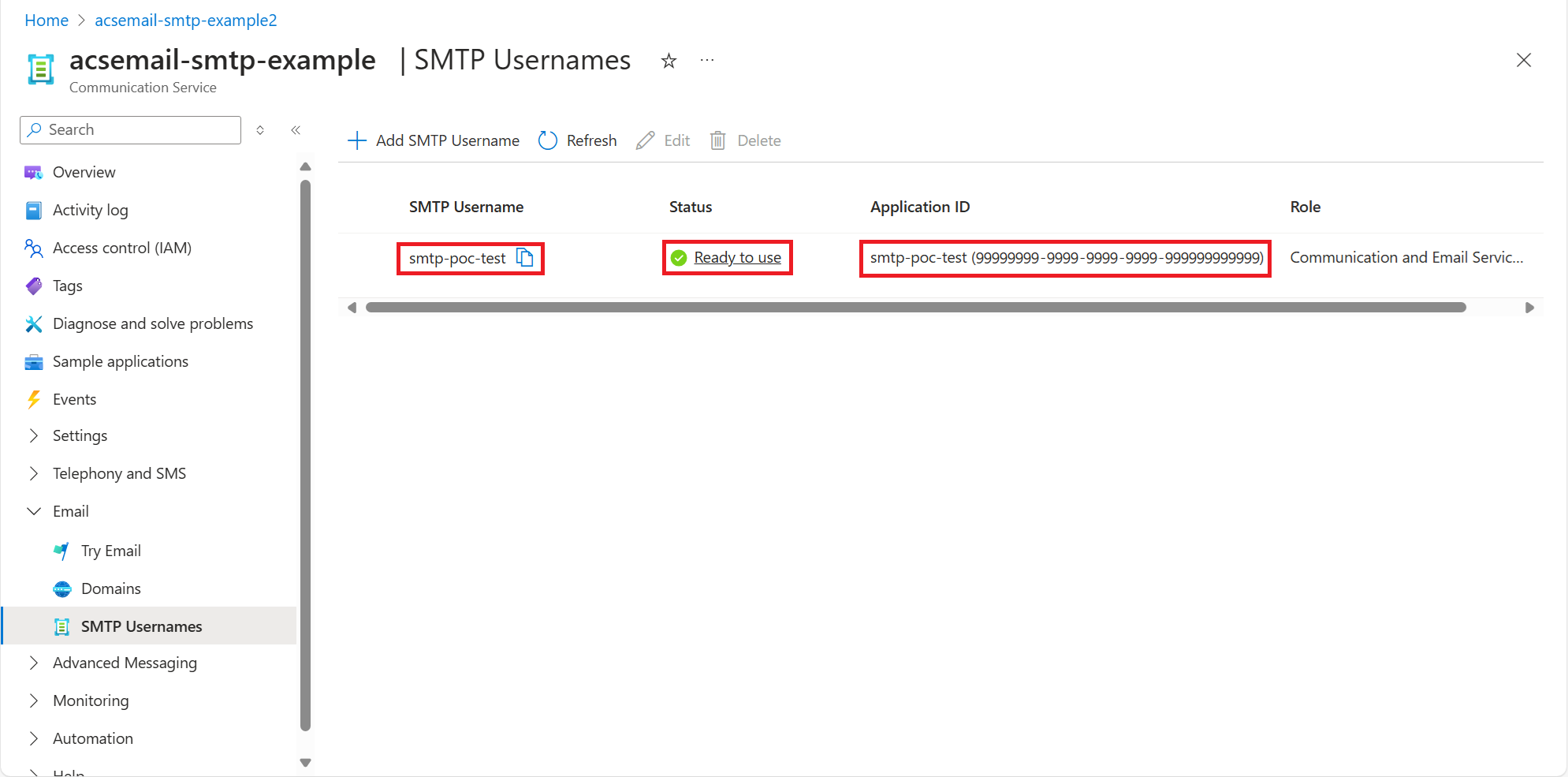Select the SMTP username row
Image resolution: width=1568 pixels, height=777 pixels.
click(457, 257)
